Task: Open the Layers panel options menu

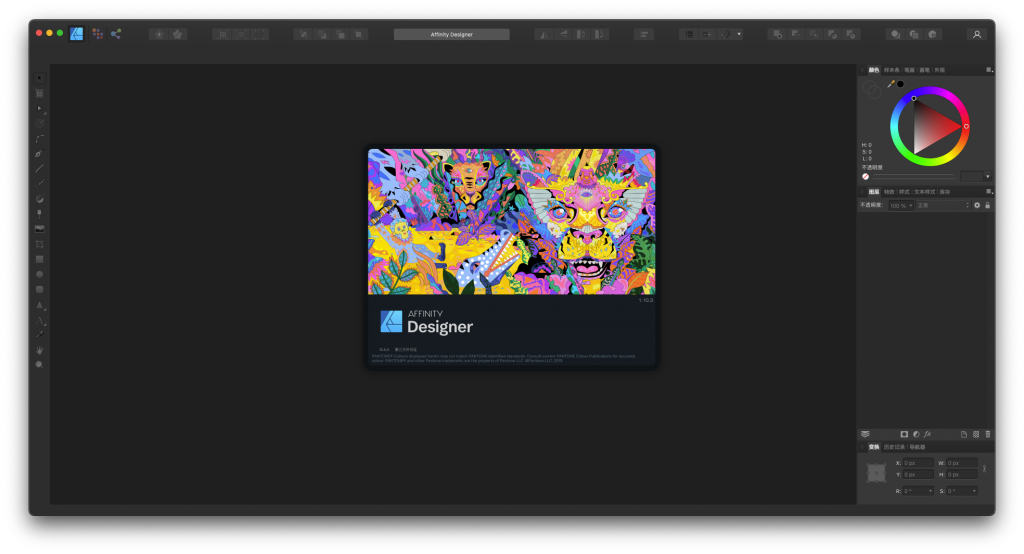Action: point(989,192)
